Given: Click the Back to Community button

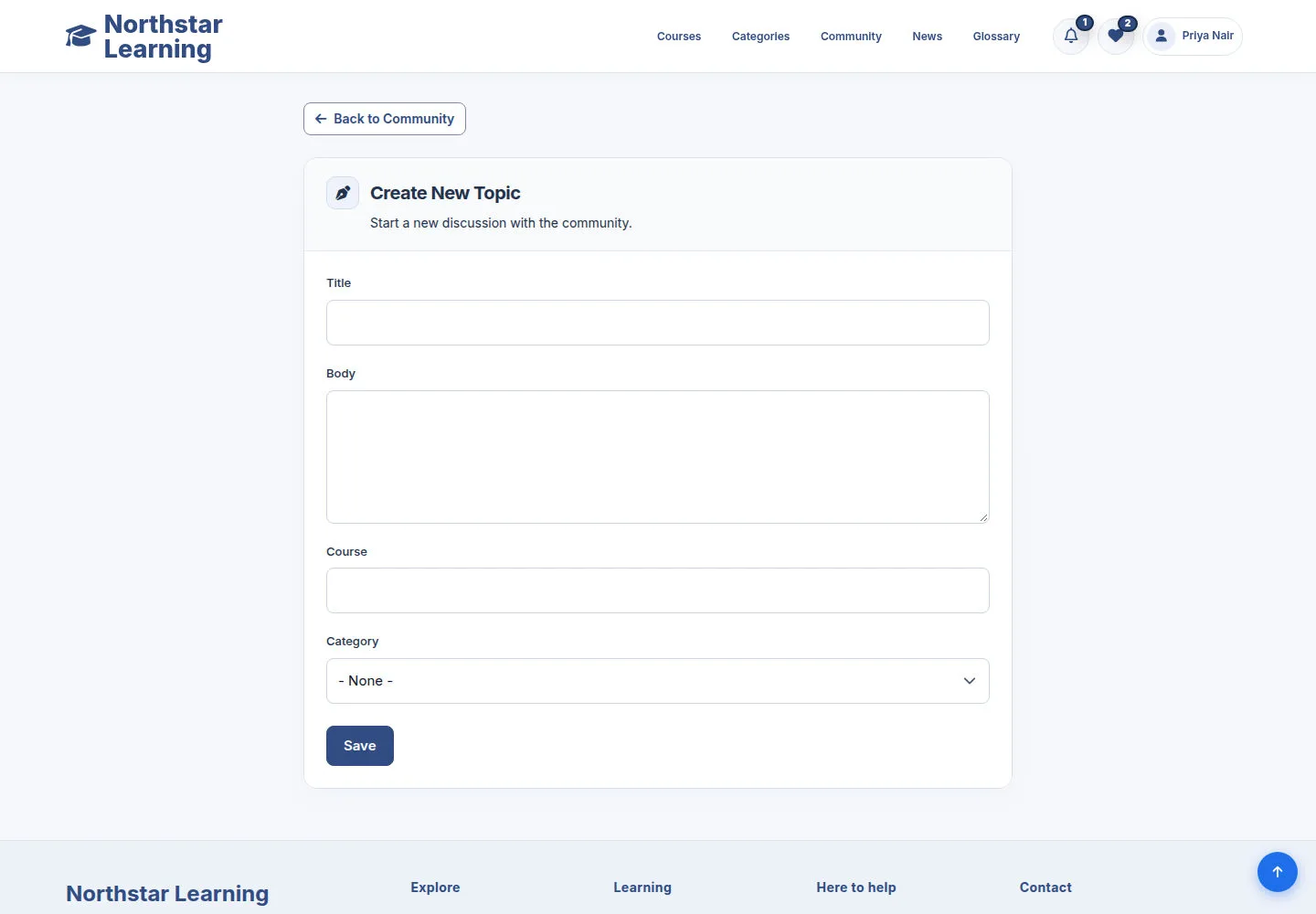Looking at the screenshot, I should pos(385,119).
